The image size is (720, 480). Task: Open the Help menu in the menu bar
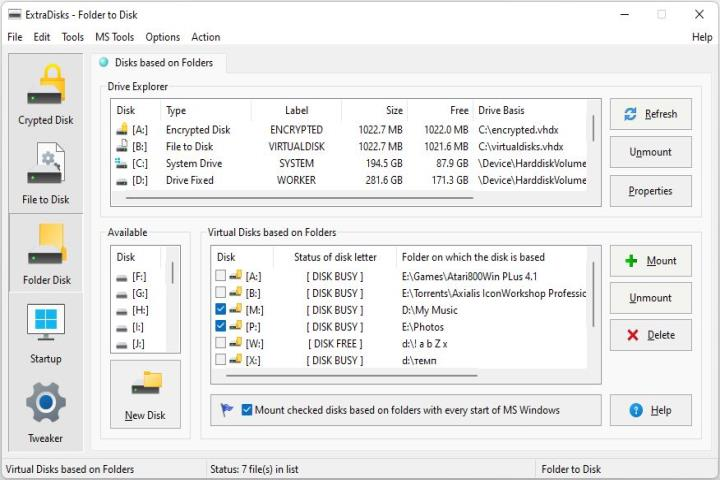(702, 37)
